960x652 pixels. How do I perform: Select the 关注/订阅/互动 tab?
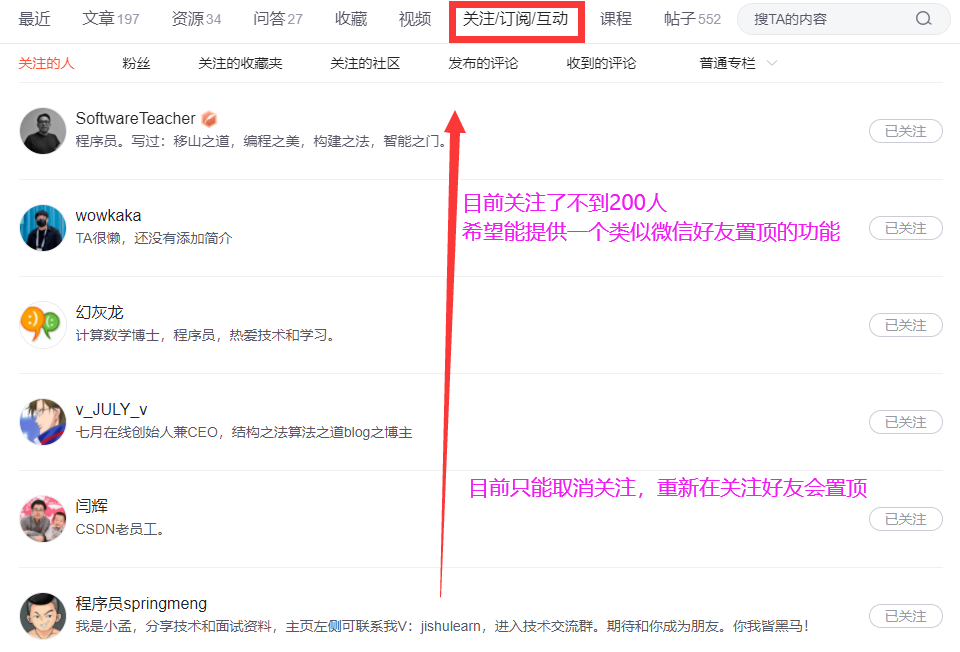point(516,19)
